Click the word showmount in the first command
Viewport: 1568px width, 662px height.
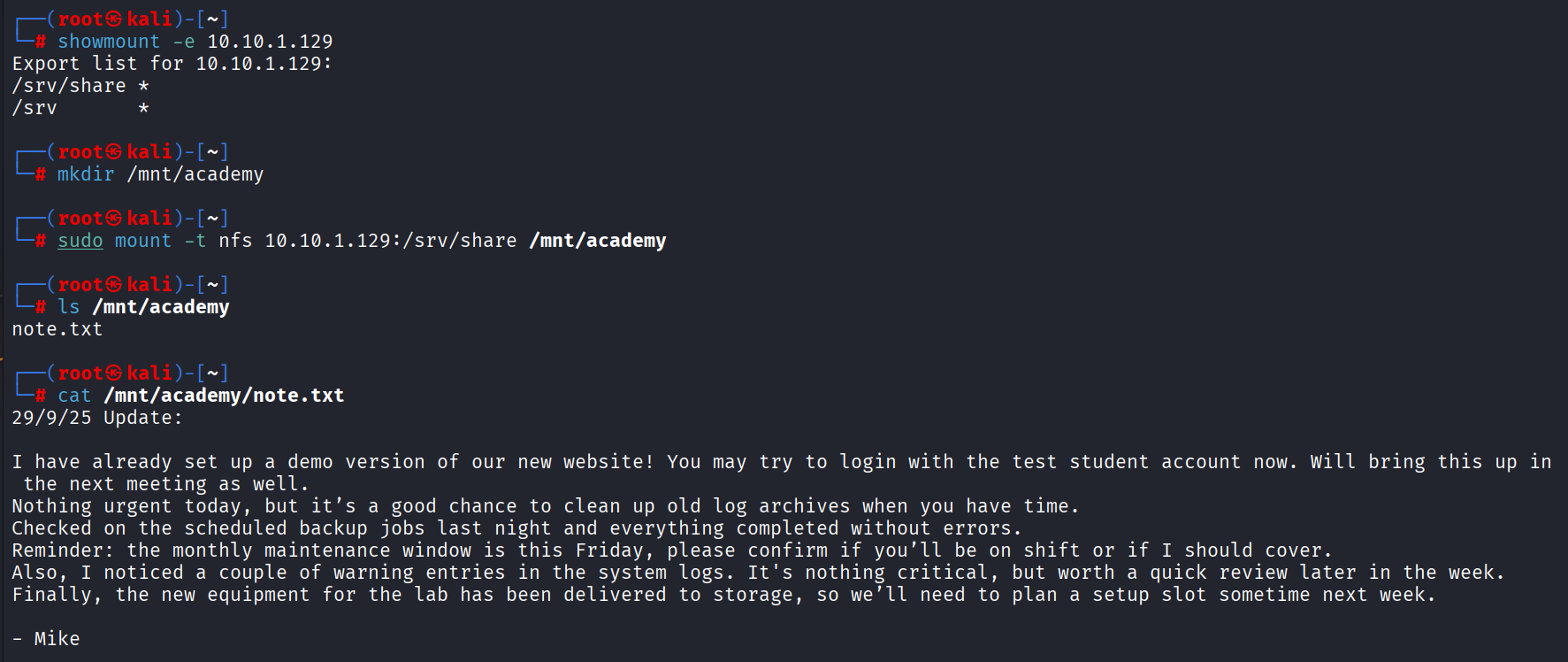109,42
